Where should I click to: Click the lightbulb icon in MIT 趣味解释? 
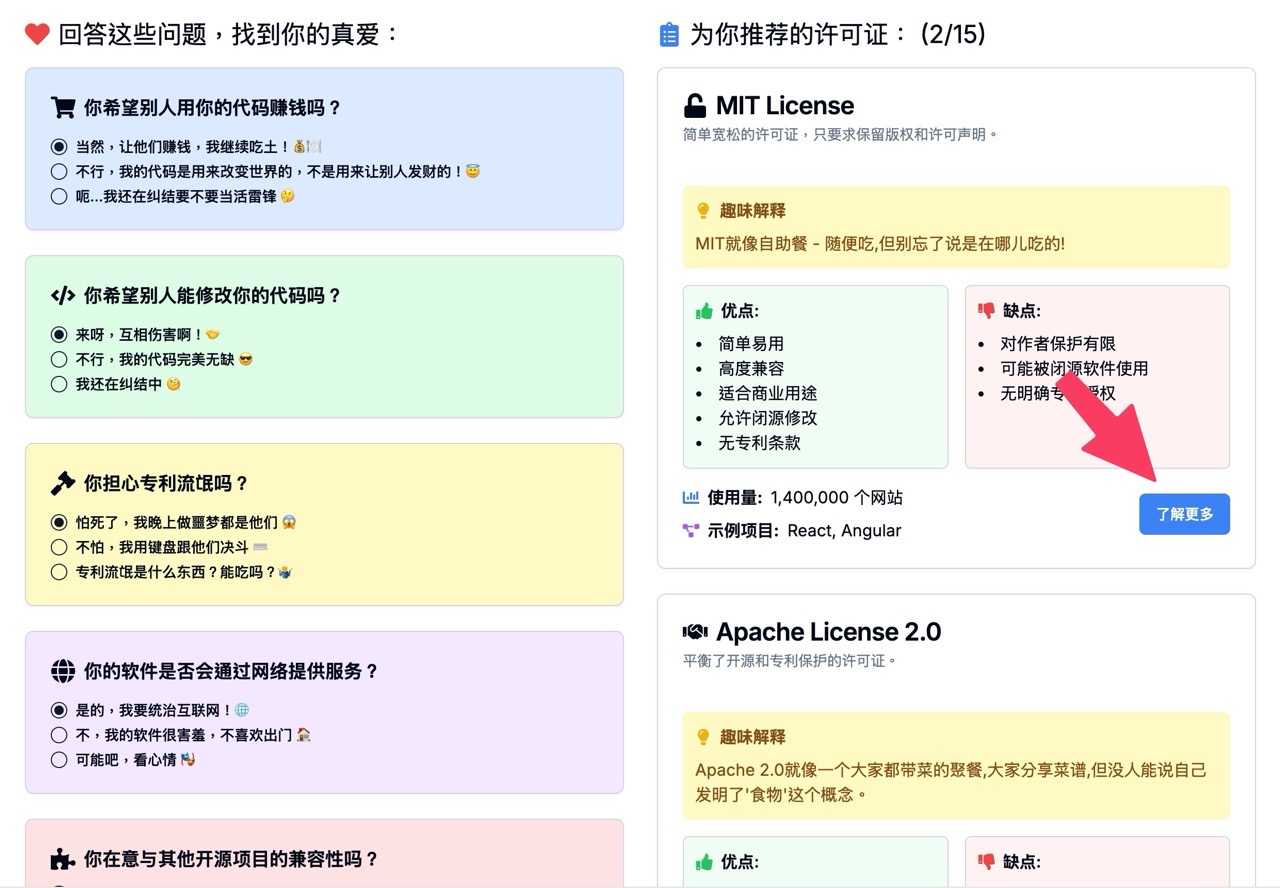703,211
